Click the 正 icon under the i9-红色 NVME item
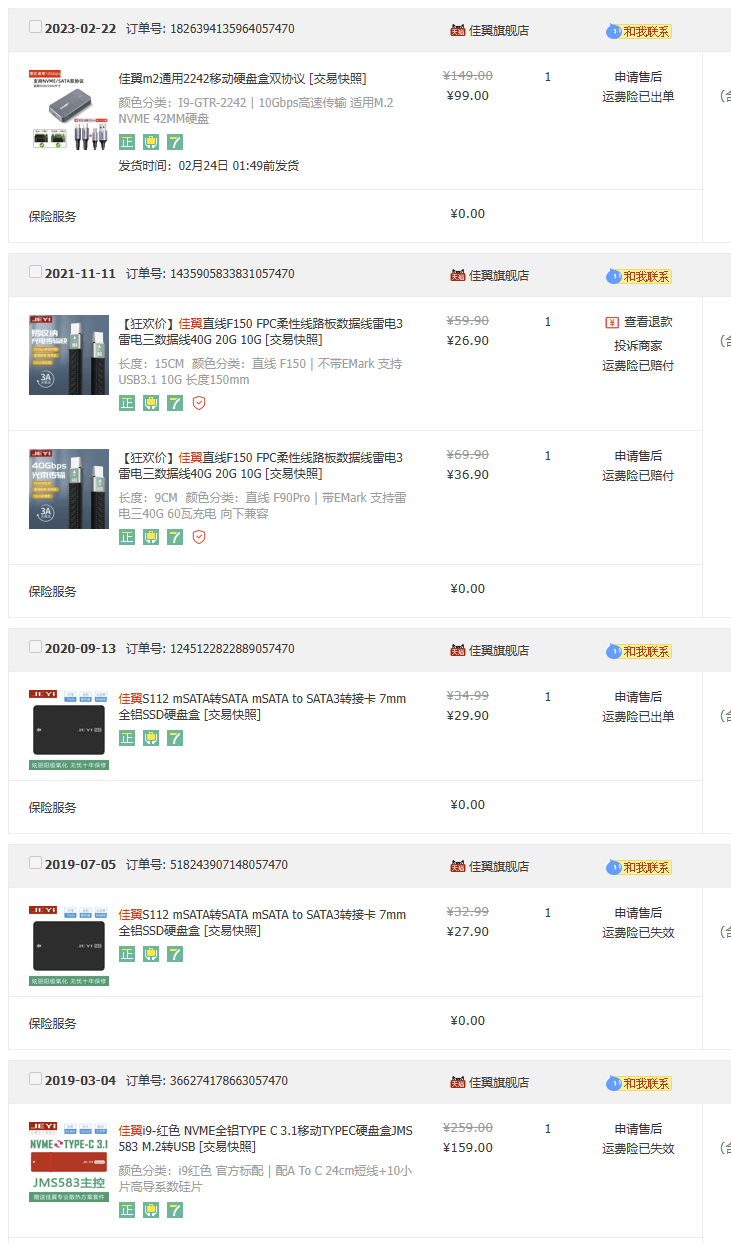 click(127, 1210)
